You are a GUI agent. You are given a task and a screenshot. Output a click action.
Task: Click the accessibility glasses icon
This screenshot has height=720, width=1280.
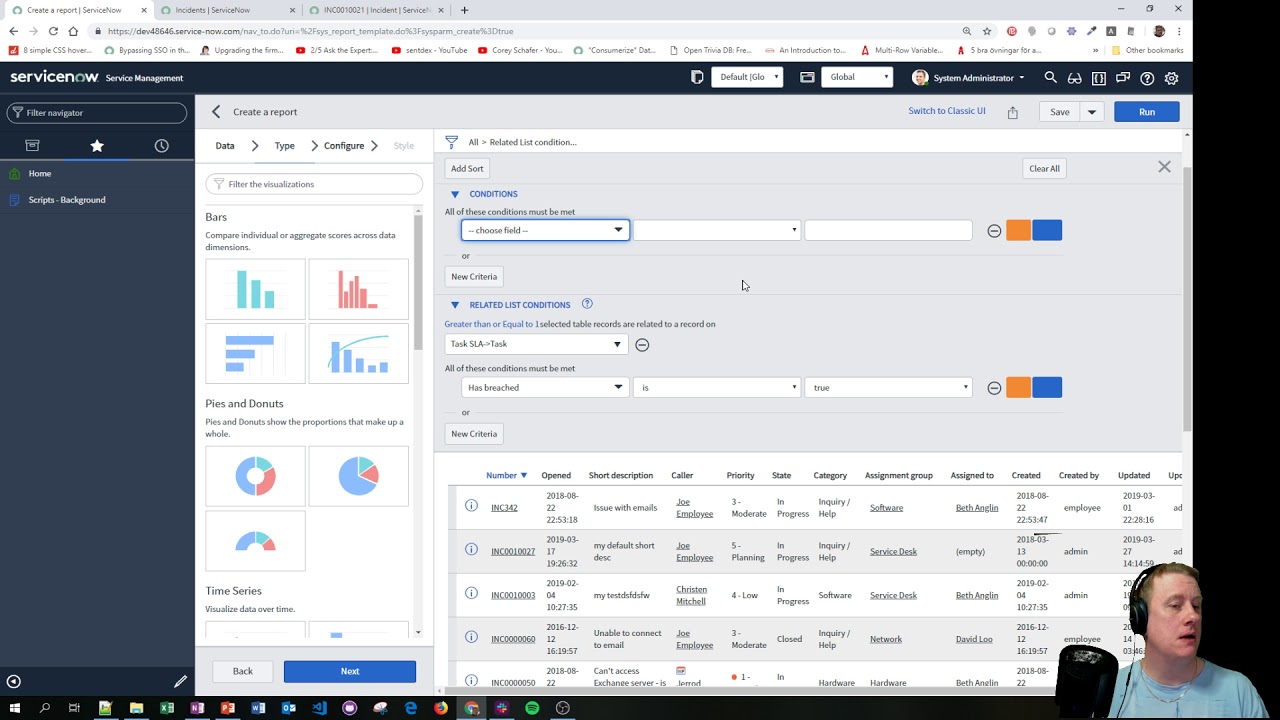coord(1074,77)
